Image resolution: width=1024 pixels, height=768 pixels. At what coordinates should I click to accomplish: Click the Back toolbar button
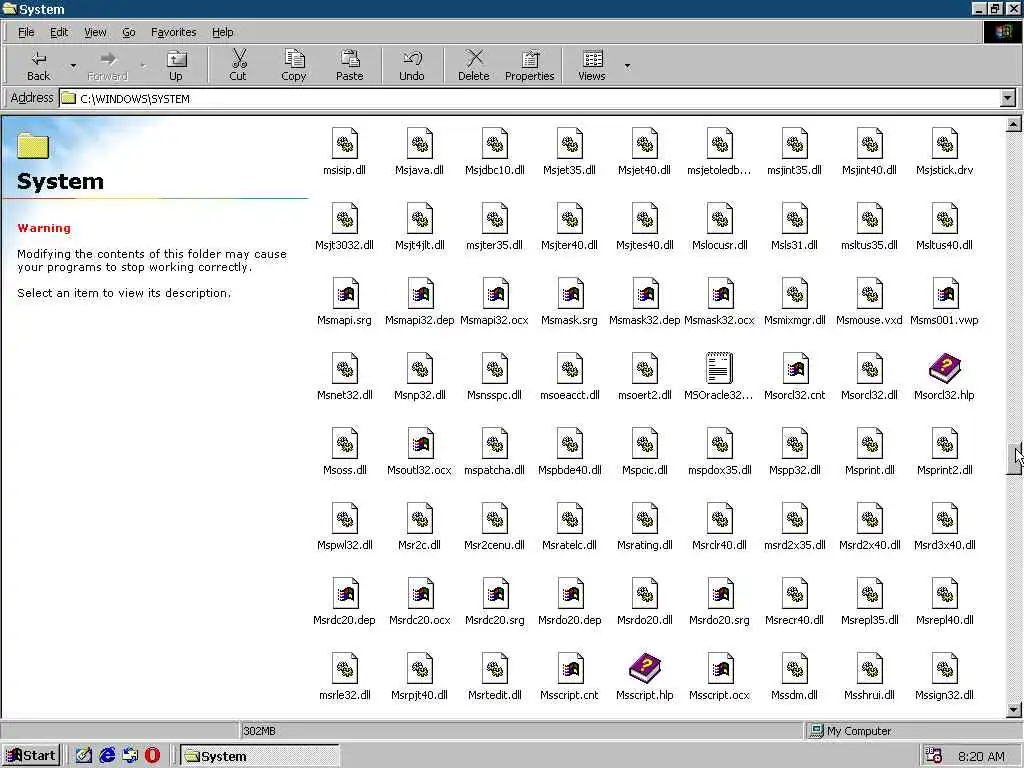pos(39,65)
